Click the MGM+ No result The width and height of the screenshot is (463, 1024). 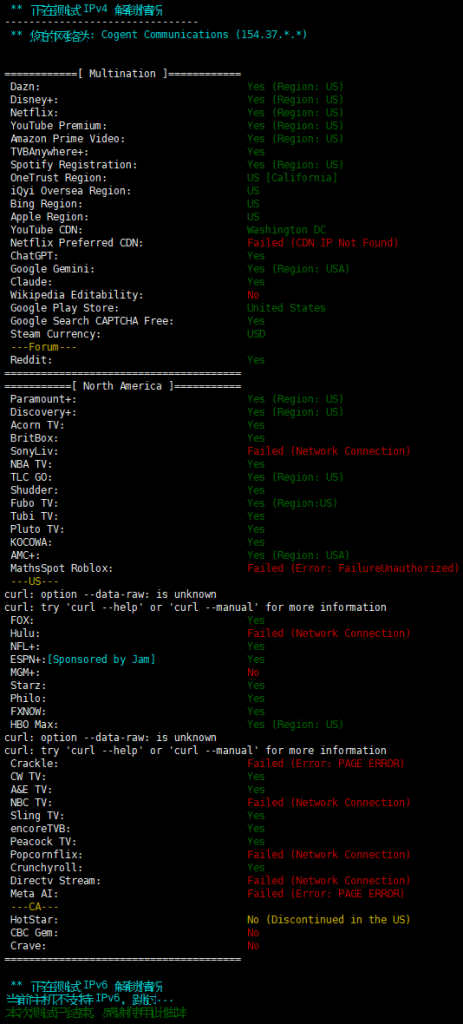coord(253,673)
